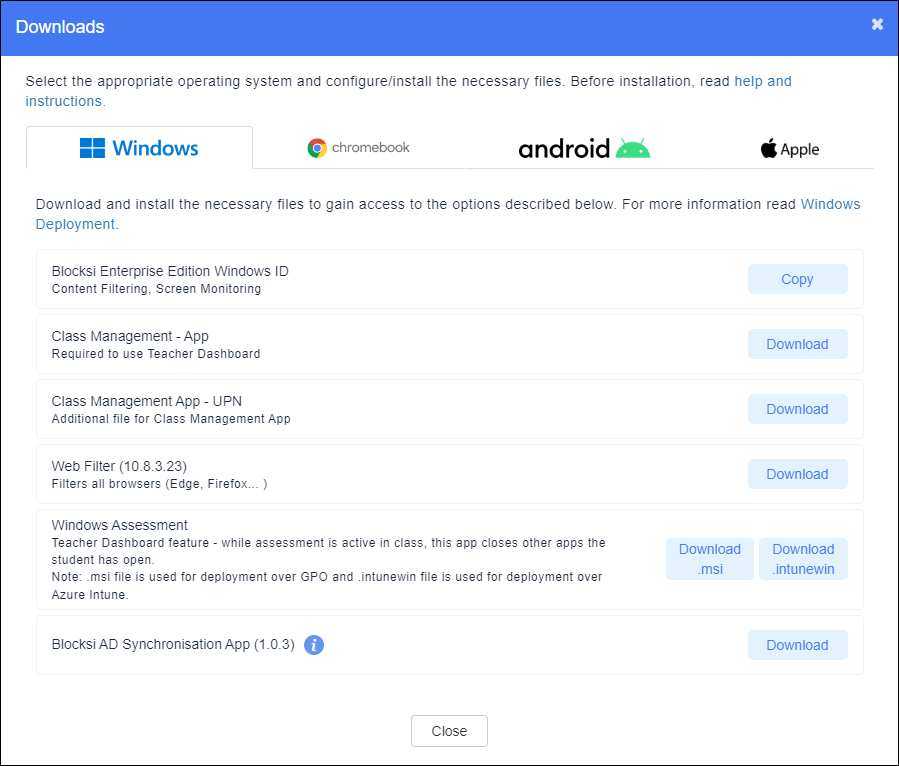Select the chromebook tab
This screenshot has width=899, height=766.
[x=358, y=147]
